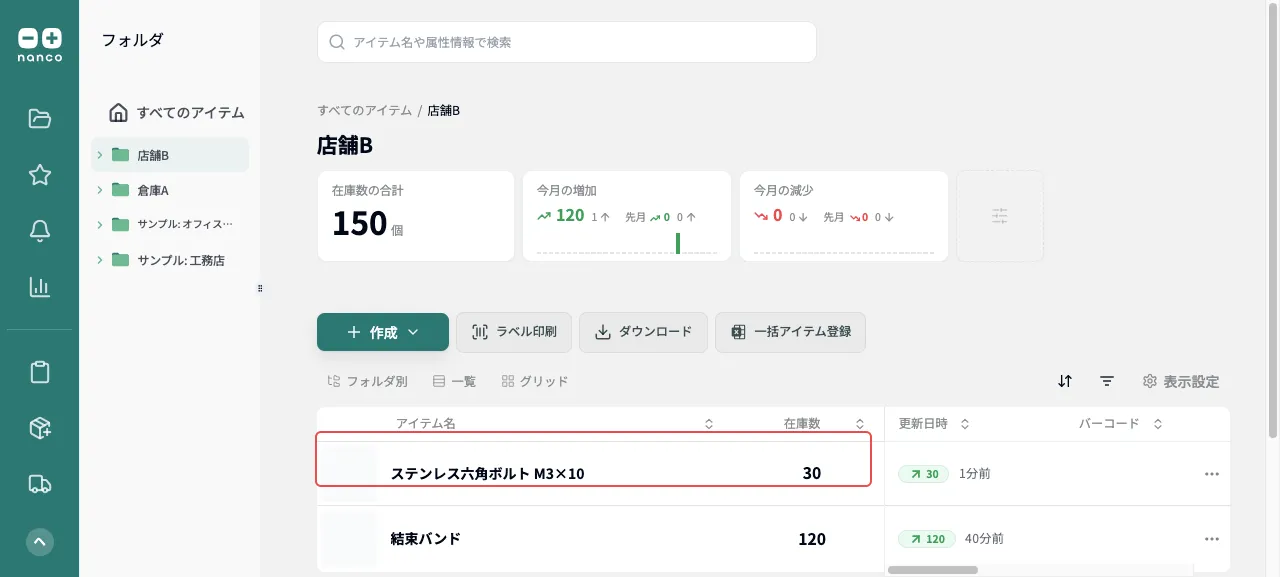This screenshot has height=577, width=1280.
Task: Click 40分前 update time
Action: 985,539
